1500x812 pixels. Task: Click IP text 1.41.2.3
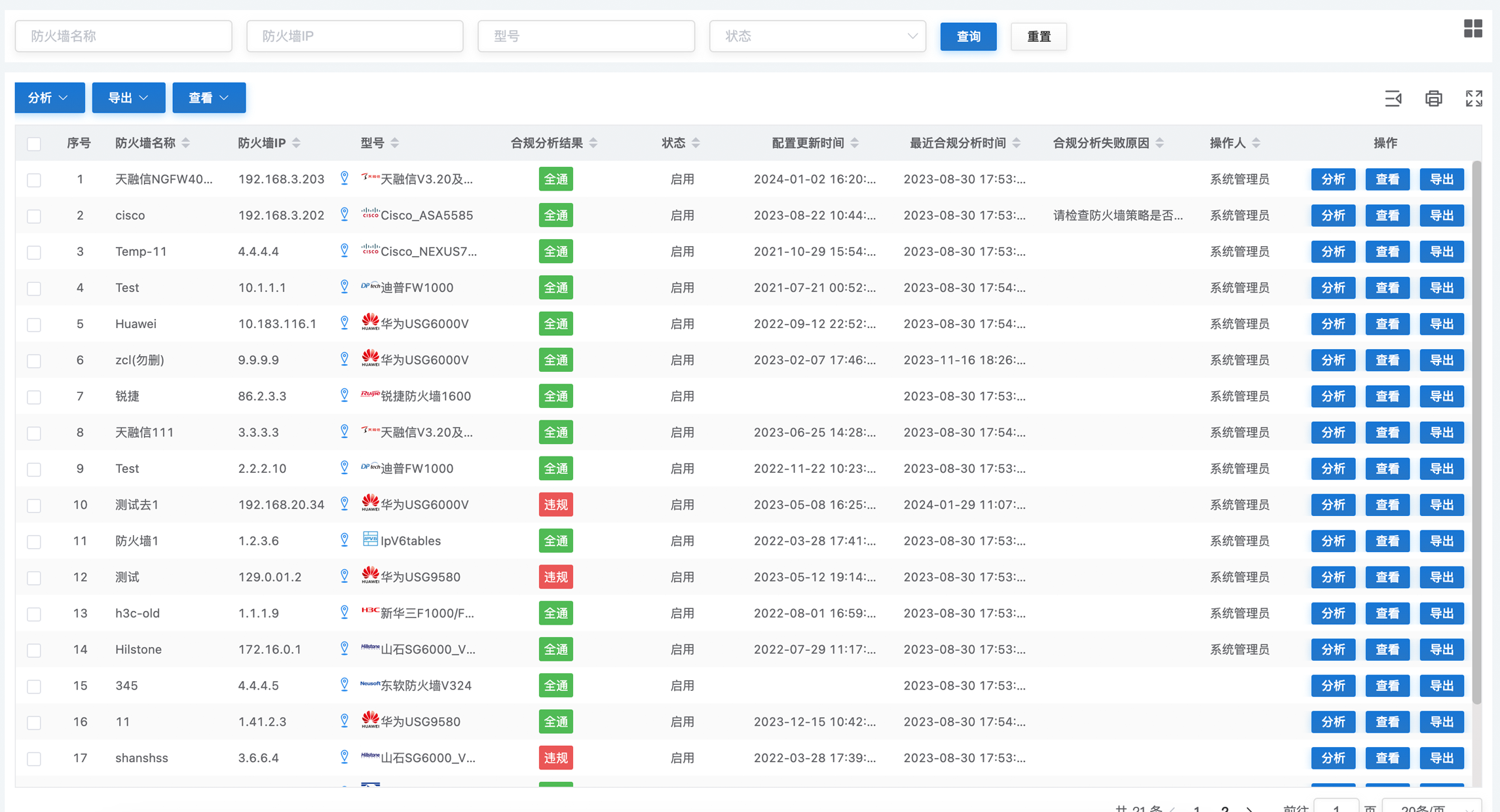tap(262, 722)
